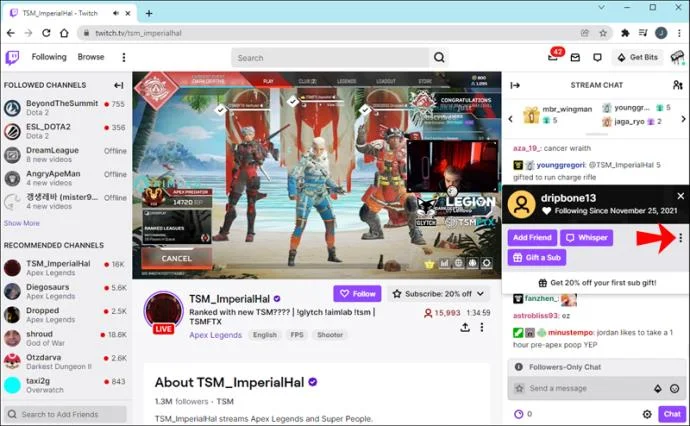Open channel points balance icon

[519, 414]
